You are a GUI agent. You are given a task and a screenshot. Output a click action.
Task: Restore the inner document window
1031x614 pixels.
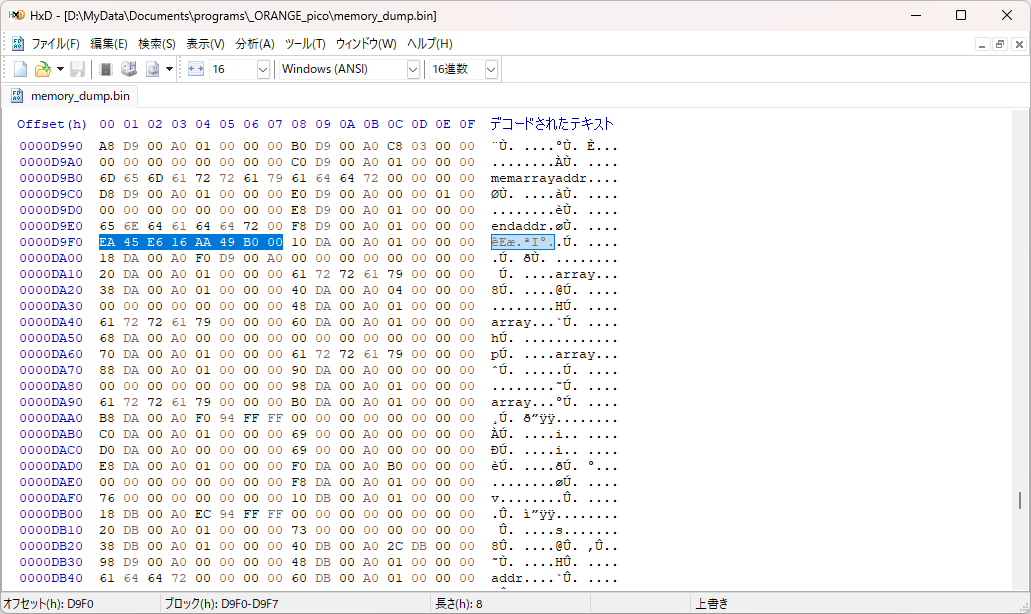pos(1000,45)
